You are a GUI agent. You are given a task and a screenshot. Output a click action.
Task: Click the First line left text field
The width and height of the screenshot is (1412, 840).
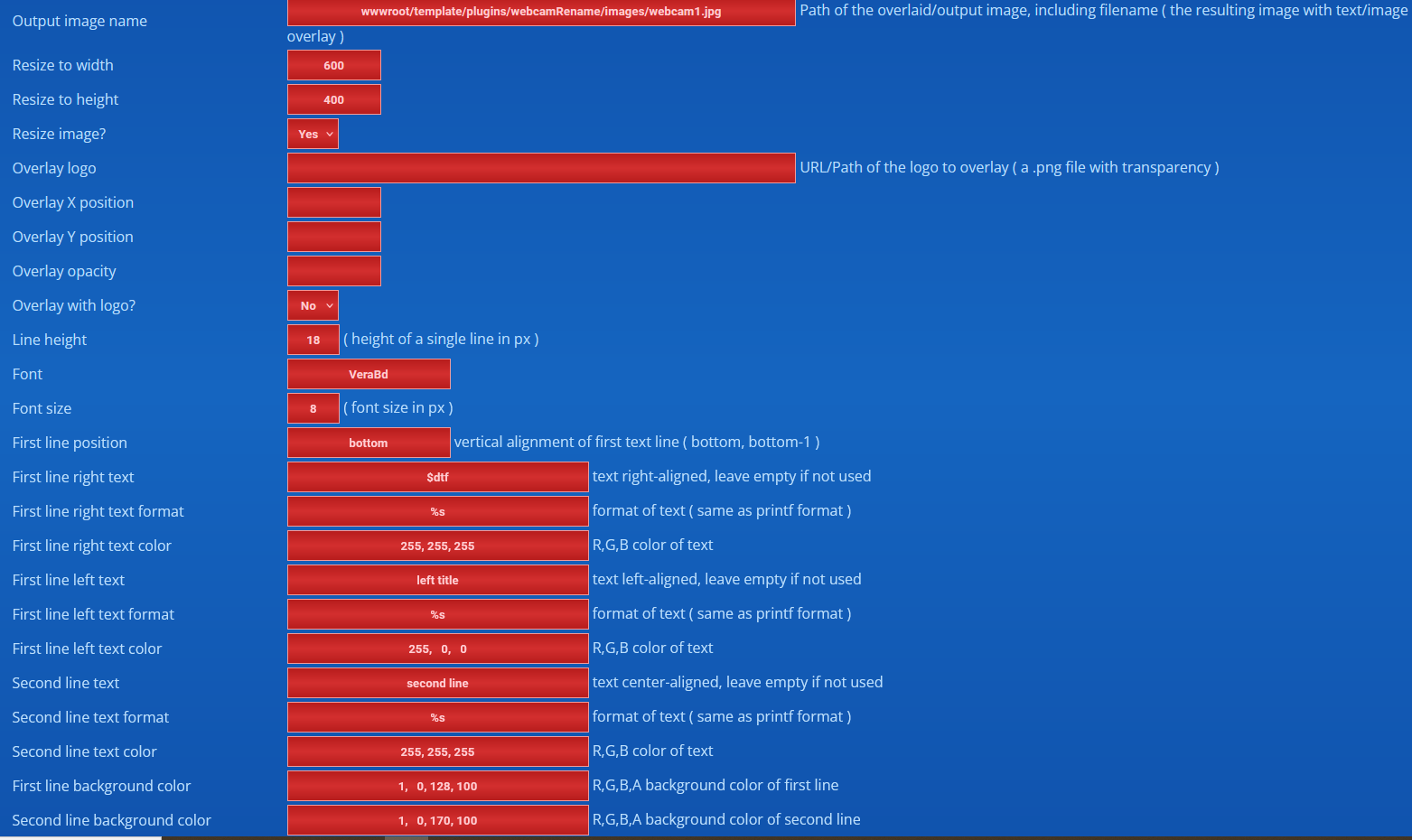437,580
